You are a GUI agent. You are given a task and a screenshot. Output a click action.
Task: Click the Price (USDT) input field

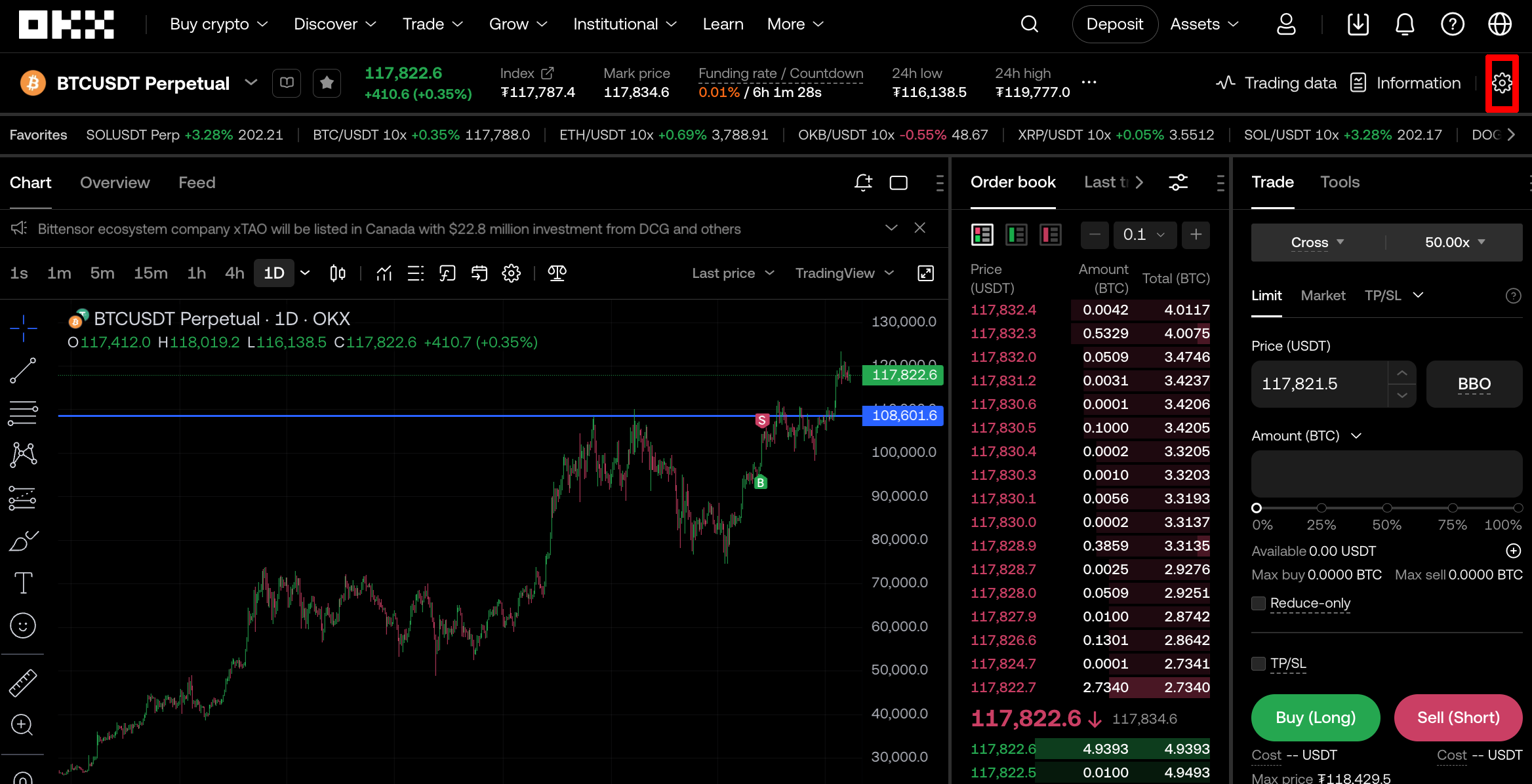point(1320,384)
